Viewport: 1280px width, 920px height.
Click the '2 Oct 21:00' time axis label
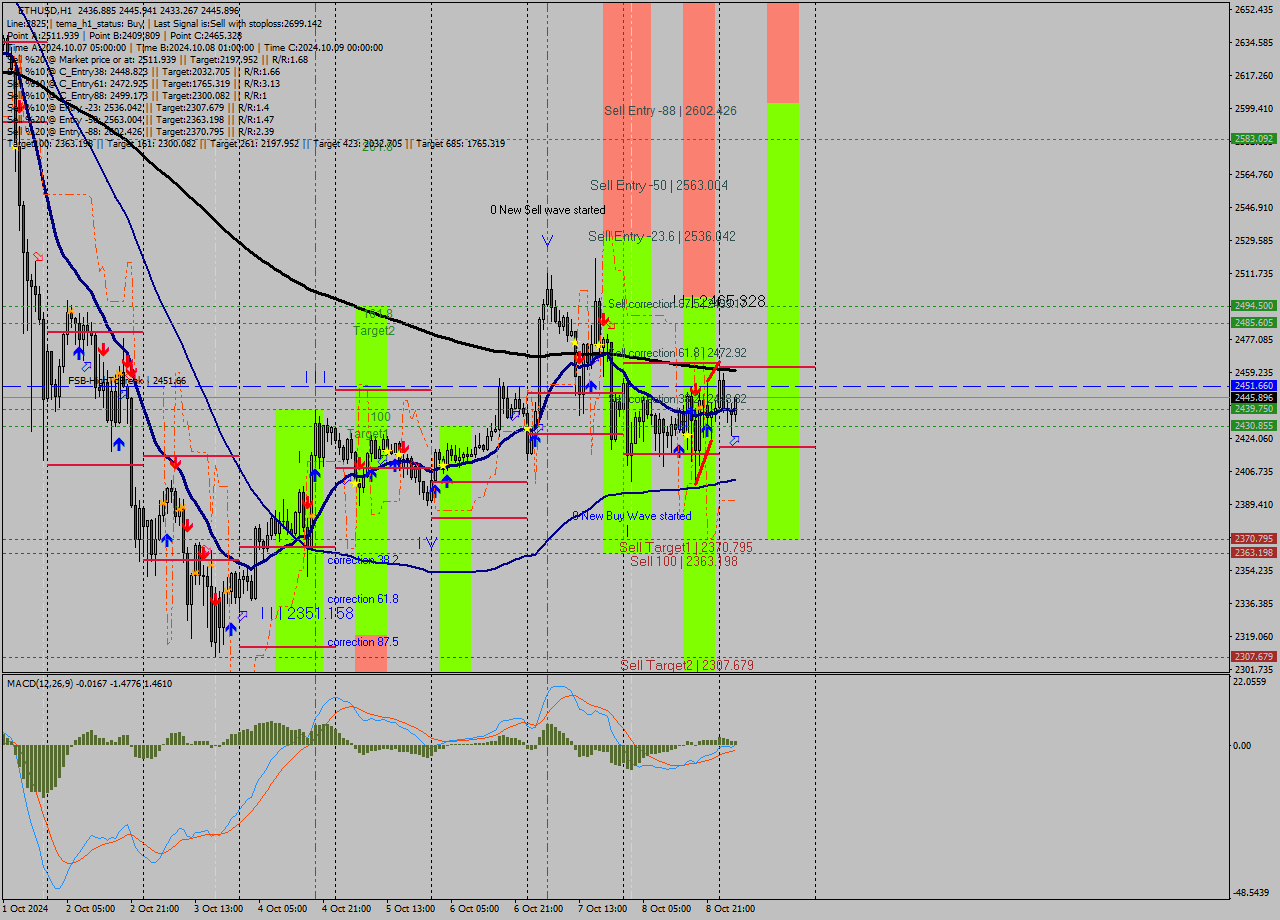[155, 909]
